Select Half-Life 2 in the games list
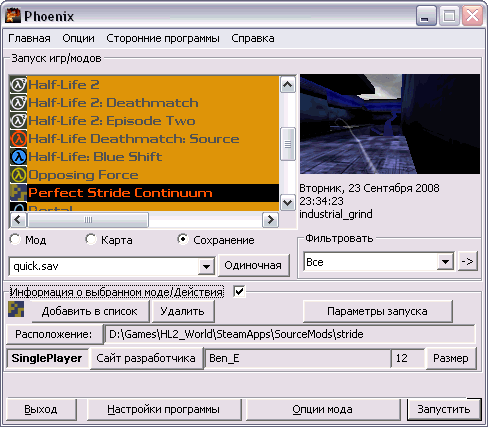Screen dimensions: 488x427 click(144, 85)
